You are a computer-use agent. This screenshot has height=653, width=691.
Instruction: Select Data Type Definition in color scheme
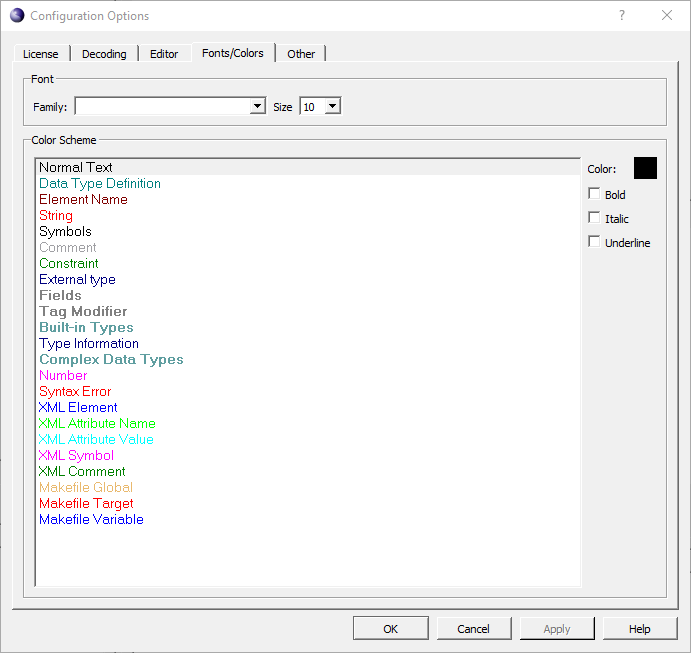pyautogui.click(x=100, y=184)
